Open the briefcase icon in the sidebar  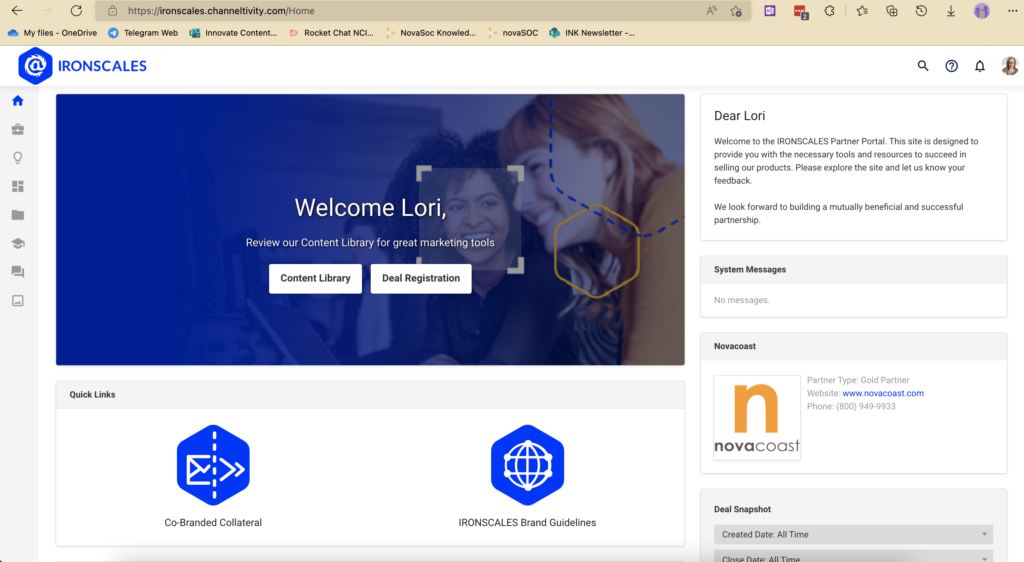point(18,129)
